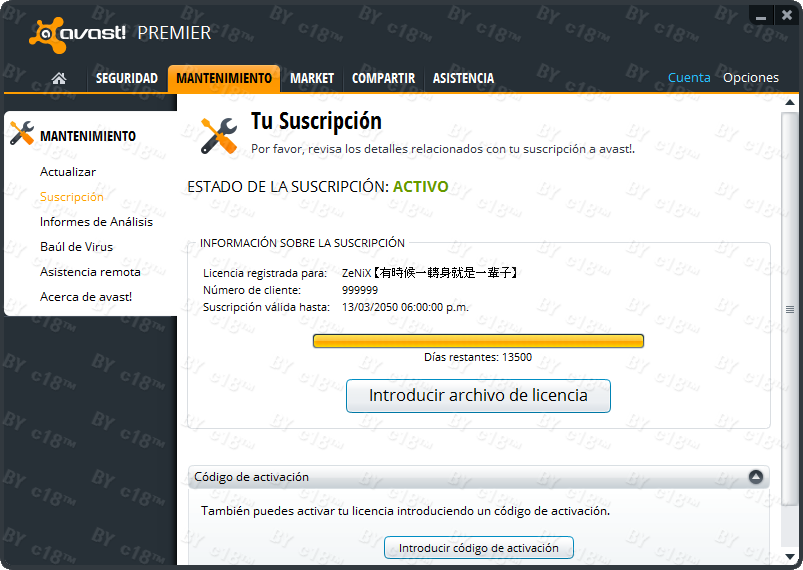Go to the home screen icon

point(59,78)
